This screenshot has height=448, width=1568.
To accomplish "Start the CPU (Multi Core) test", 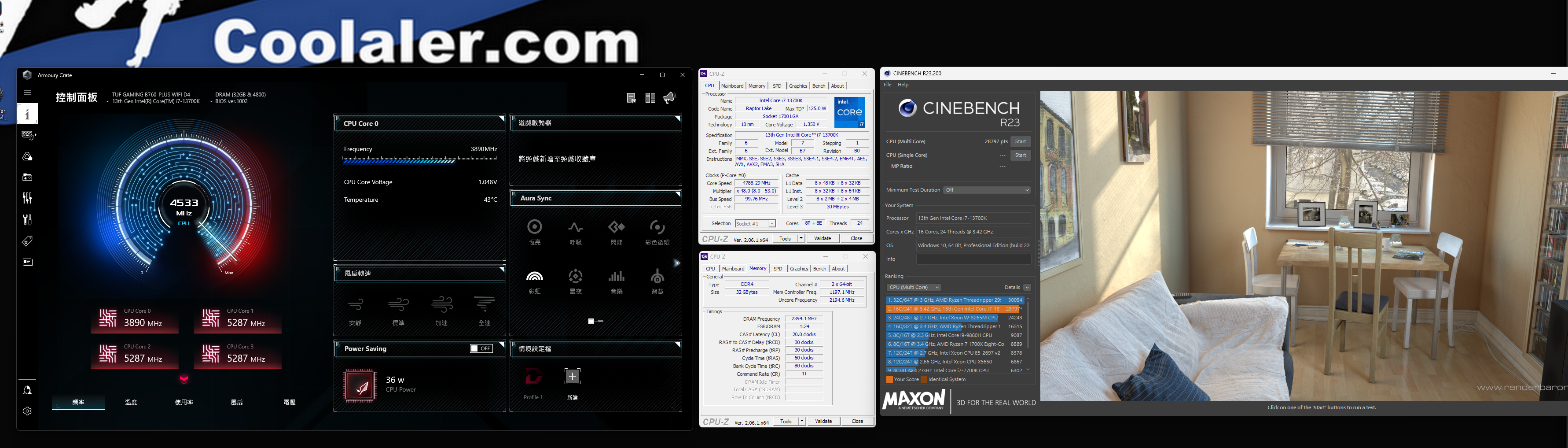I will (x=1021, y=141).
